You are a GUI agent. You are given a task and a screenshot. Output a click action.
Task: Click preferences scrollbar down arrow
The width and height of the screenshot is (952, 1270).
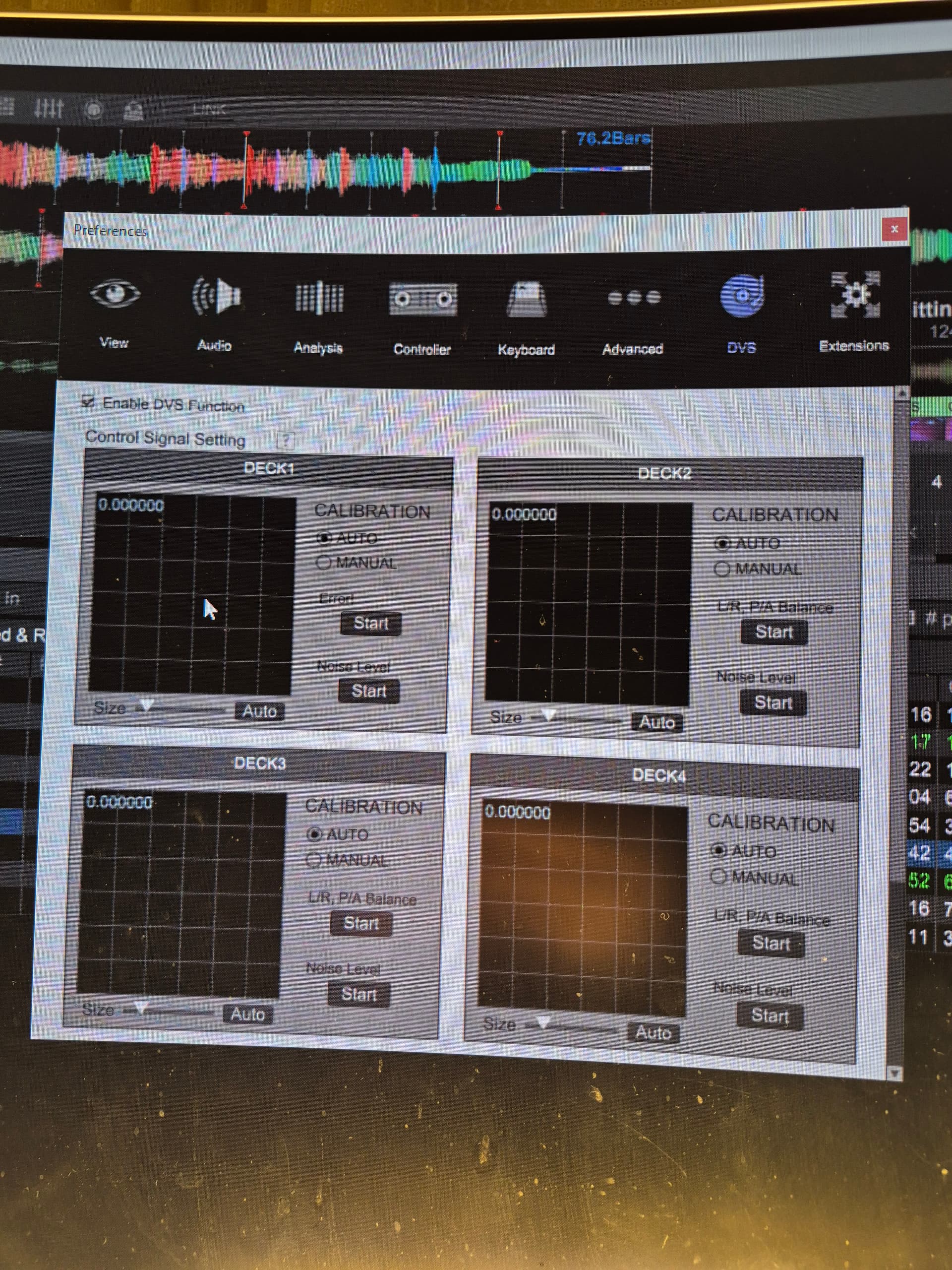click(894, 1073)
